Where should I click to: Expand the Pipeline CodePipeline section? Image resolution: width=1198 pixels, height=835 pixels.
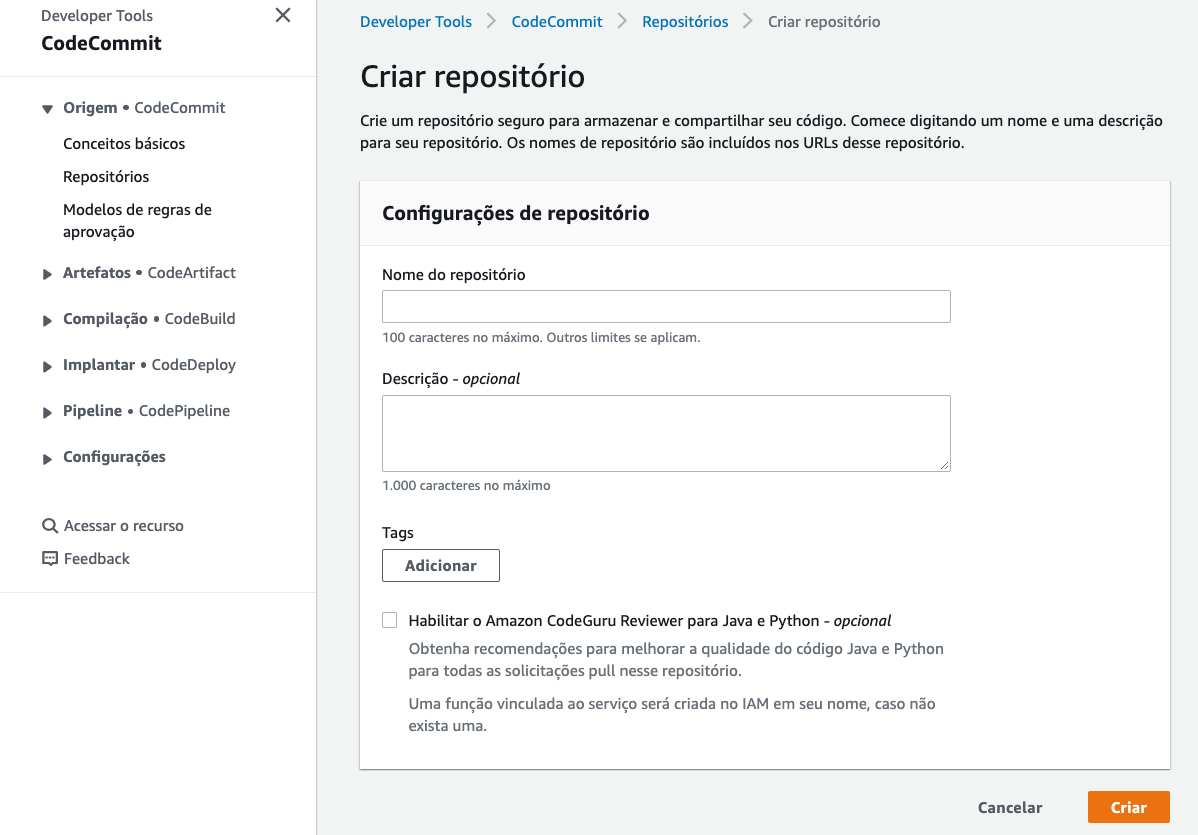(x=47, y=412)
